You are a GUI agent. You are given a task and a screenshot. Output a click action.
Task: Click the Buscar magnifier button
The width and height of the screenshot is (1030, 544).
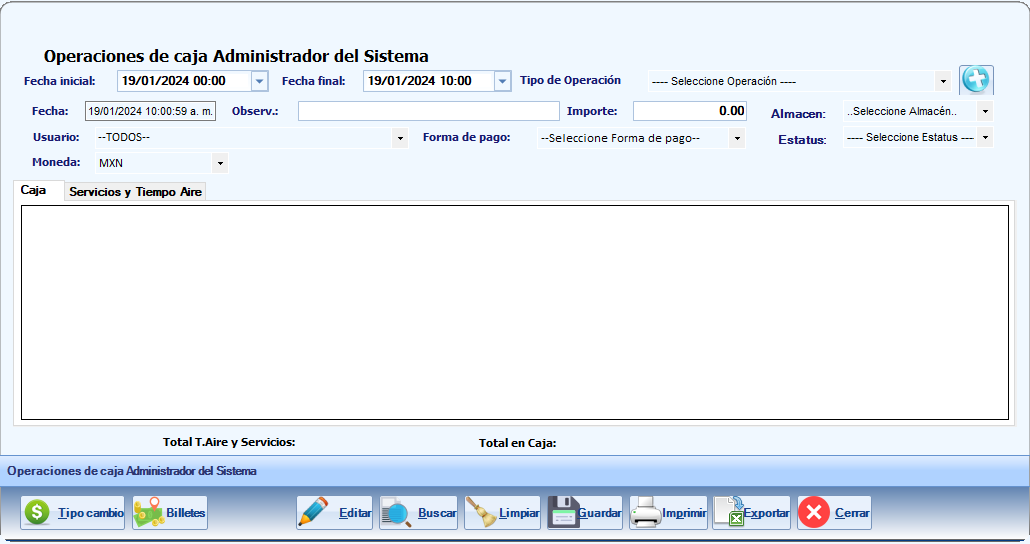tap(418, 512)
